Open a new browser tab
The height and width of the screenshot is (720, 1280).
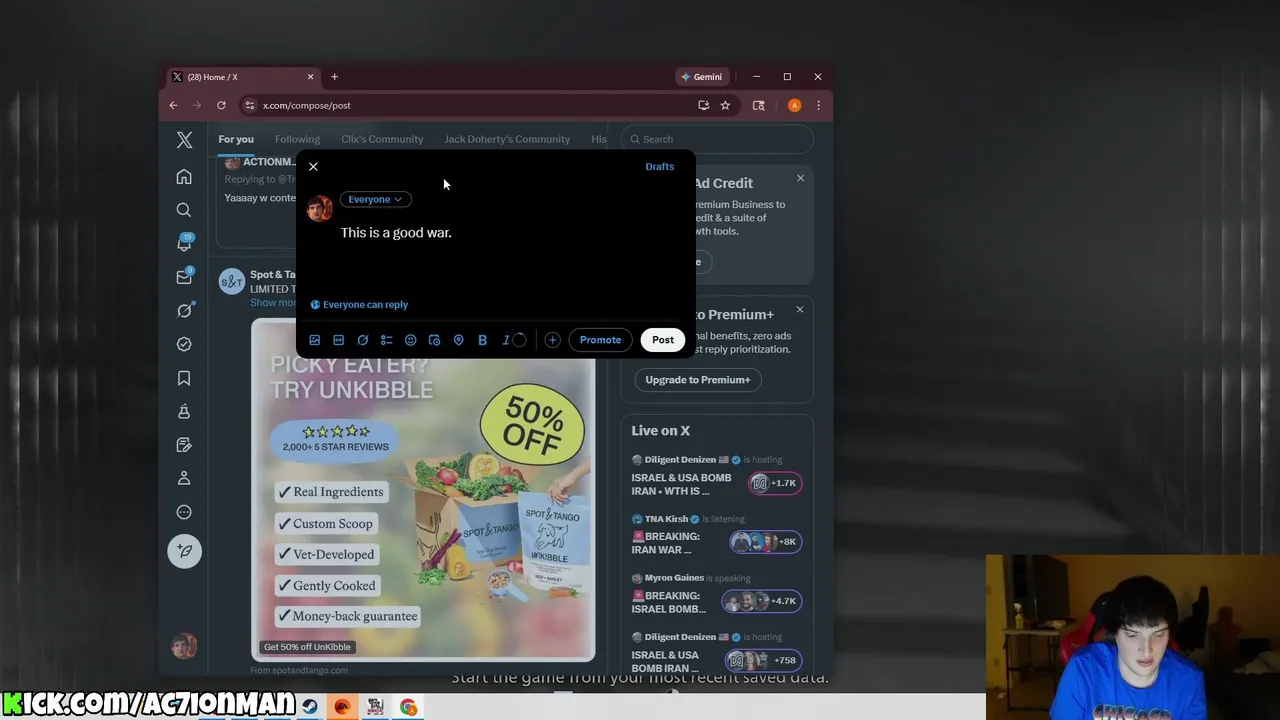334,77
